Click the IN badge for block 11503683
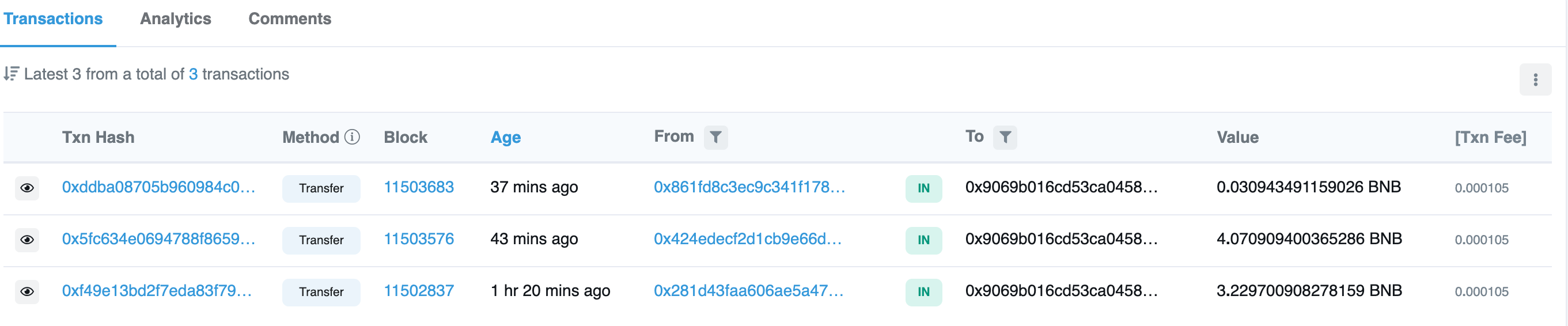The image size is (1568, 326). 923,188
